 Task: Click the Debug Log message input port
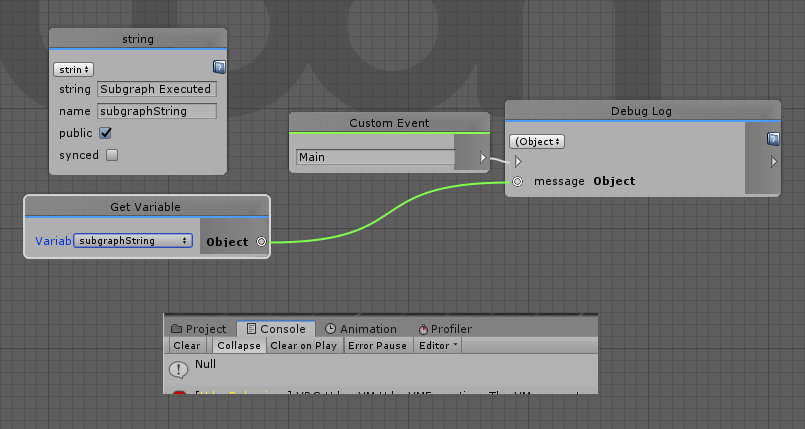click(517, 182)
